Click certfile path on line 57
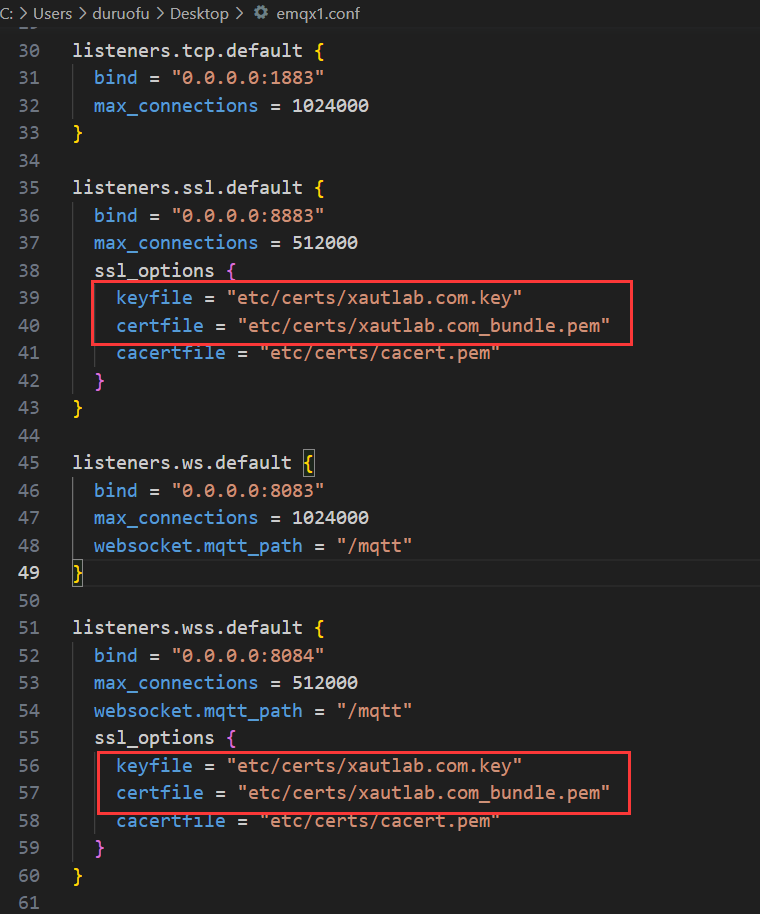Screen dimensions: 760x914 [423, 792]
